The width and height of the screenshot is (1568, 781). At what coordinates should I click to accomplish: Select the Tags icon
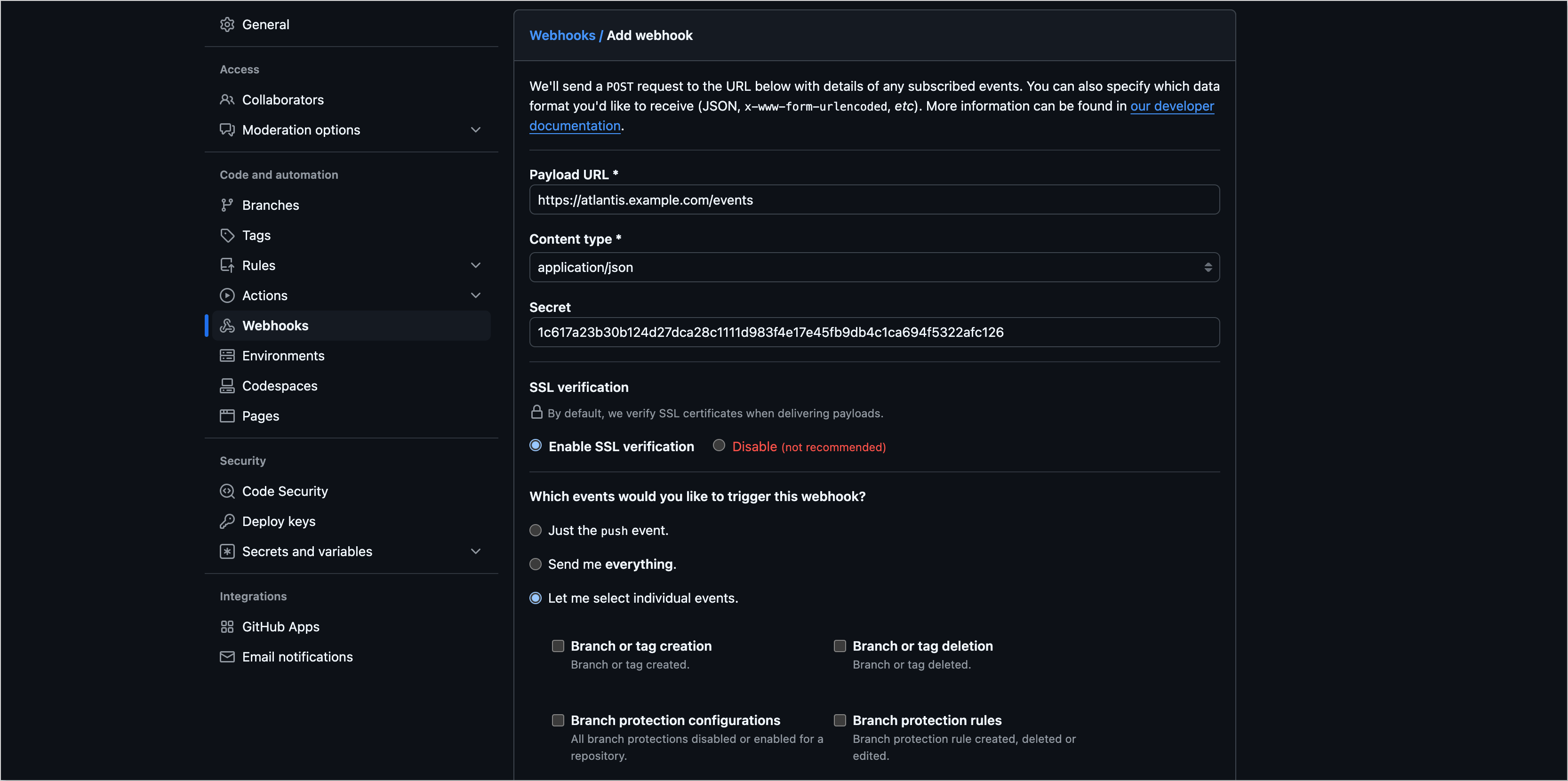227,235
